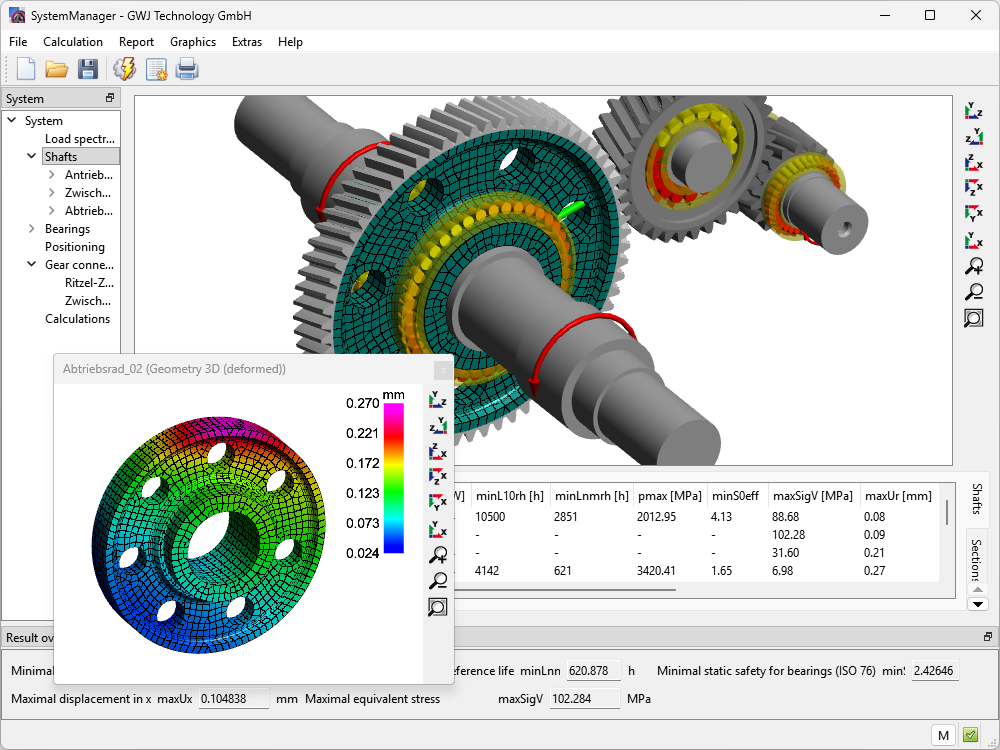
Task: Expand the Bearings tree node
Action: (32, 229)
